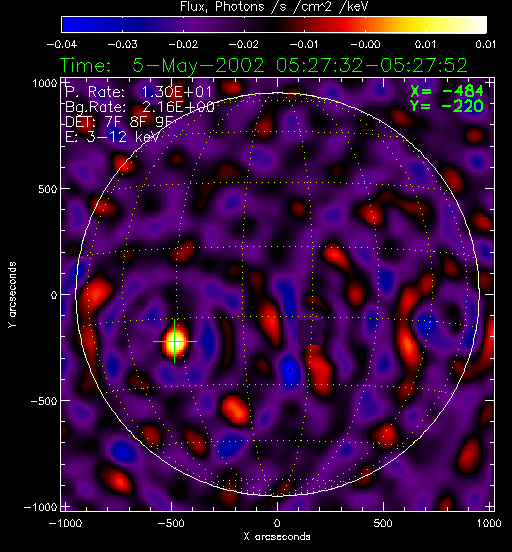Click the P. Rate 1.30E+01 text
Screen dimensions: 512x552
[138, 92]
